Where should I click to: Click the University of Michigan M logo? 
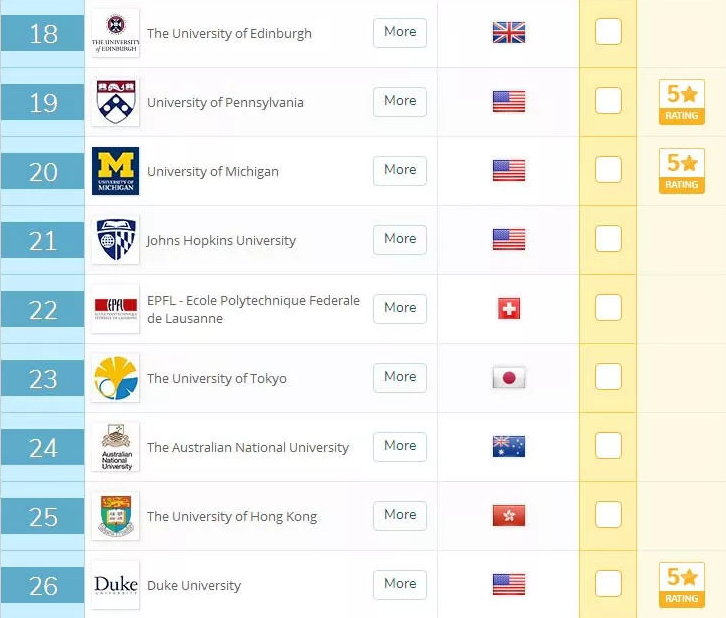115,171
